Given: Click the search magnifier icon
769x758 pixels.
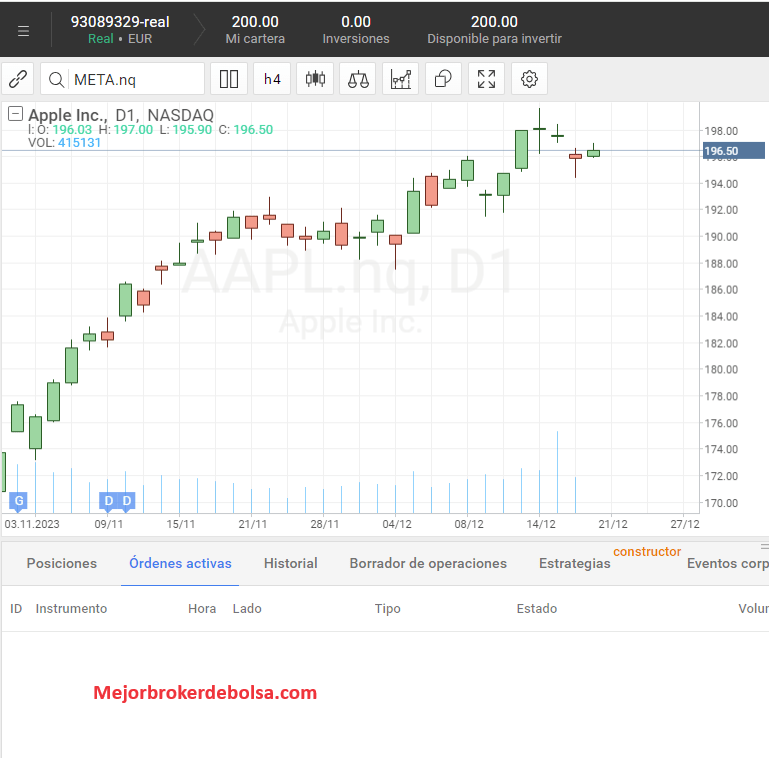Looking at the screenshot, I should point(56,79).
